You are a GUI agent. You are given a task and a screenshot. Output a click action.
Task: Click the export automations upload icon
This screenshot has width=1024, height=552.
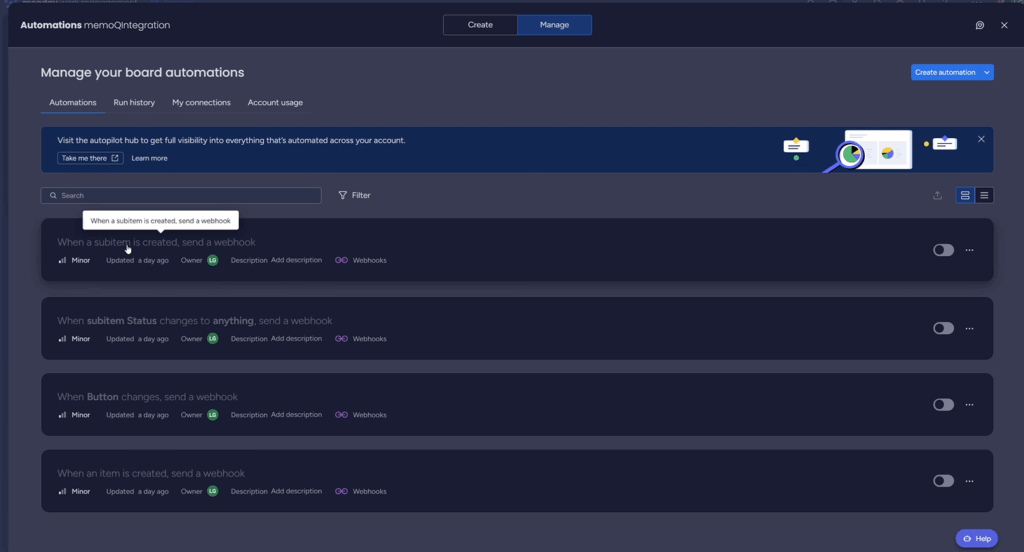pos(937,195)
